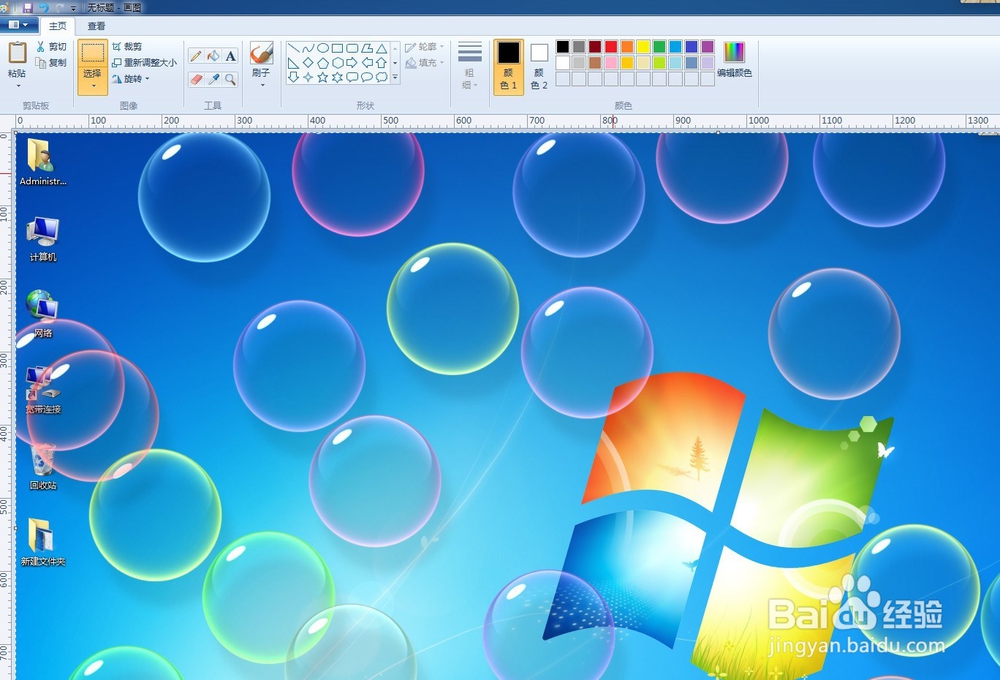Image resolution: width=1000 pixels, height=680 pixels.
Task: Click the Redo arrow in title bar
Action: tap(60, 8)
